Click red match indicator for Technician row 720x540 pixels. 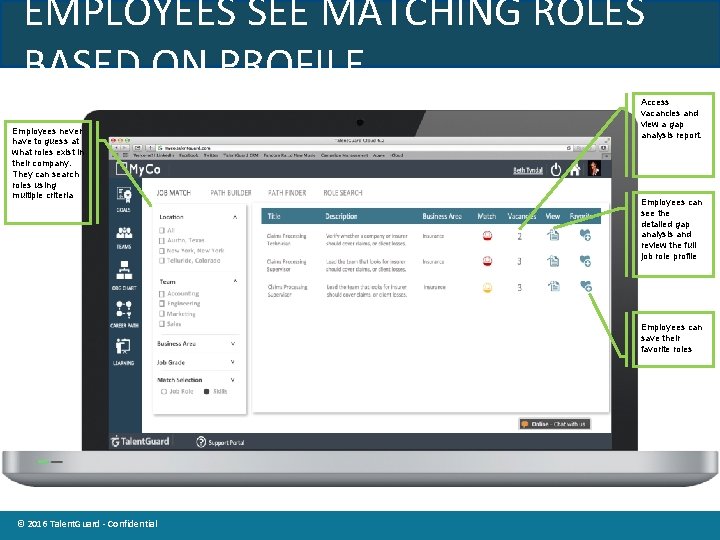(487, 236)
